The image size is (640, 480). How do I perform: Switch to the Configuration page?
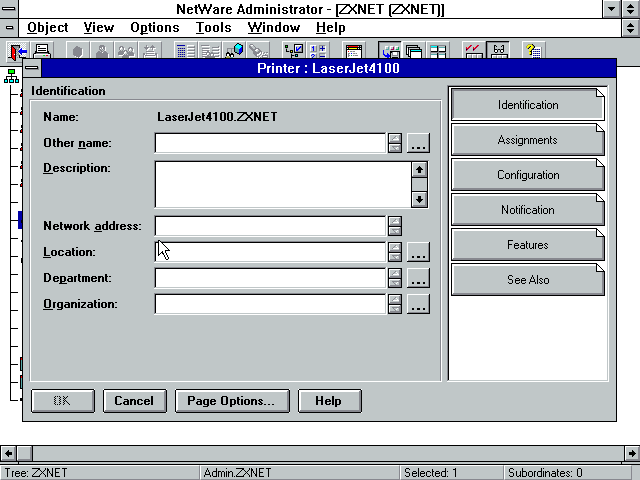click(x=527, y=175)
